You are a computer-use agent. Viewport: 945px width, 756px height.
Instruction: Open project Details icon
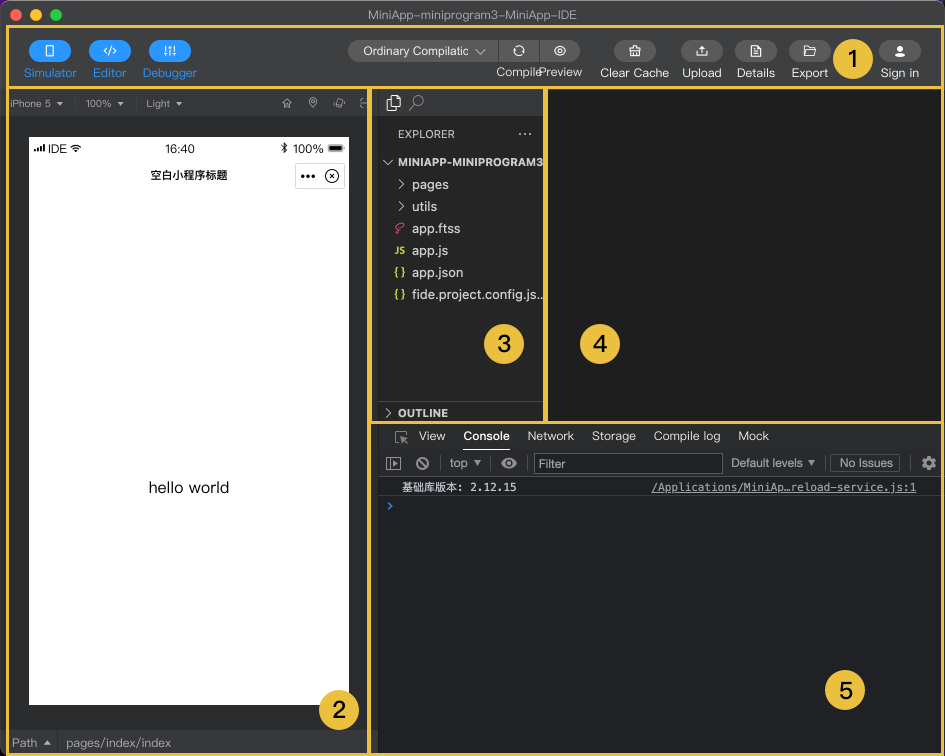pyautogui.click(x=756, y=51)
